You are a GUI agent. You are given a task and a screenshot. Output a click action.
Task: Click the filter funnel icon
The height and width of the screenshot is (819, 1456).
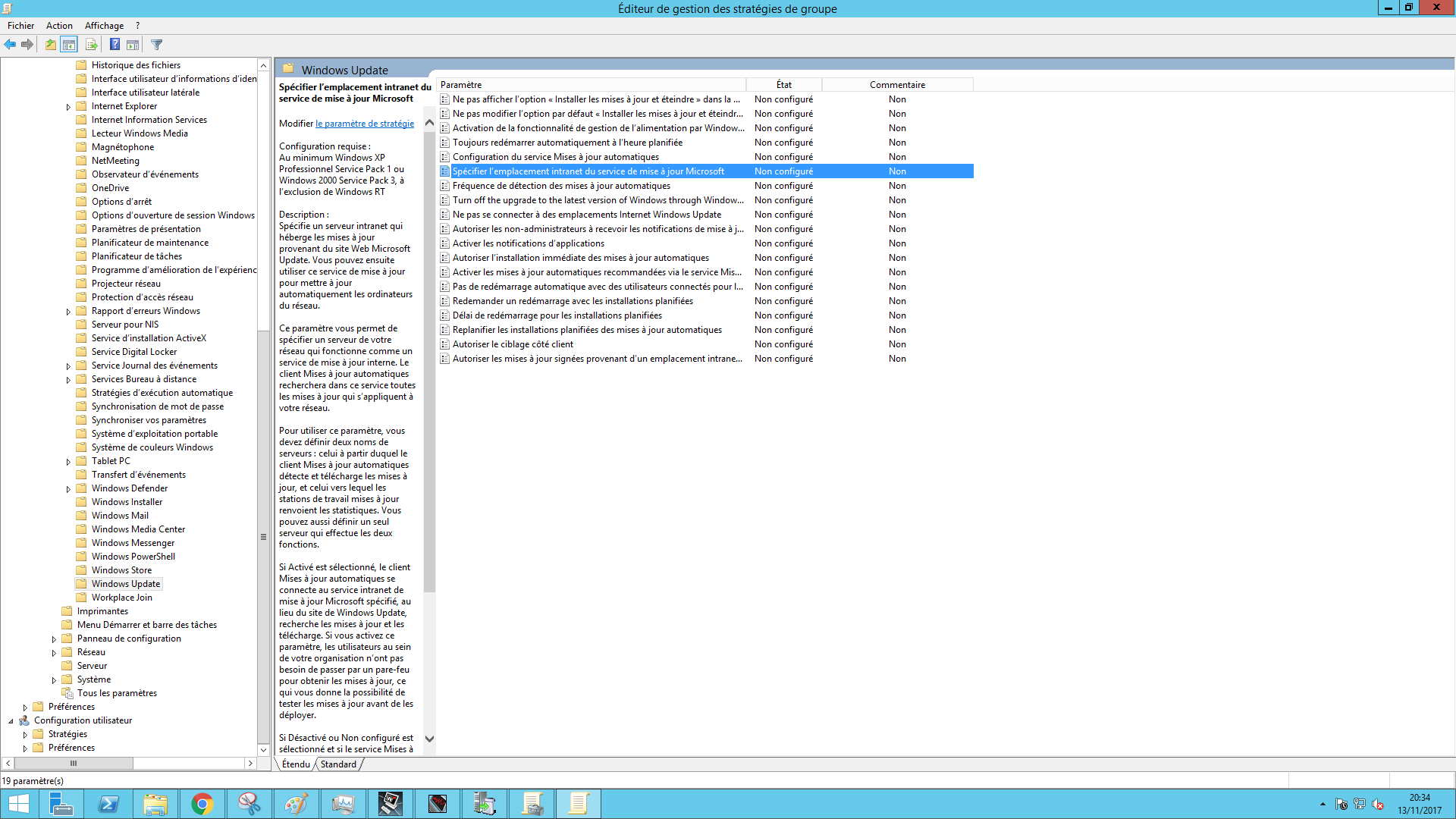point(157,45)
